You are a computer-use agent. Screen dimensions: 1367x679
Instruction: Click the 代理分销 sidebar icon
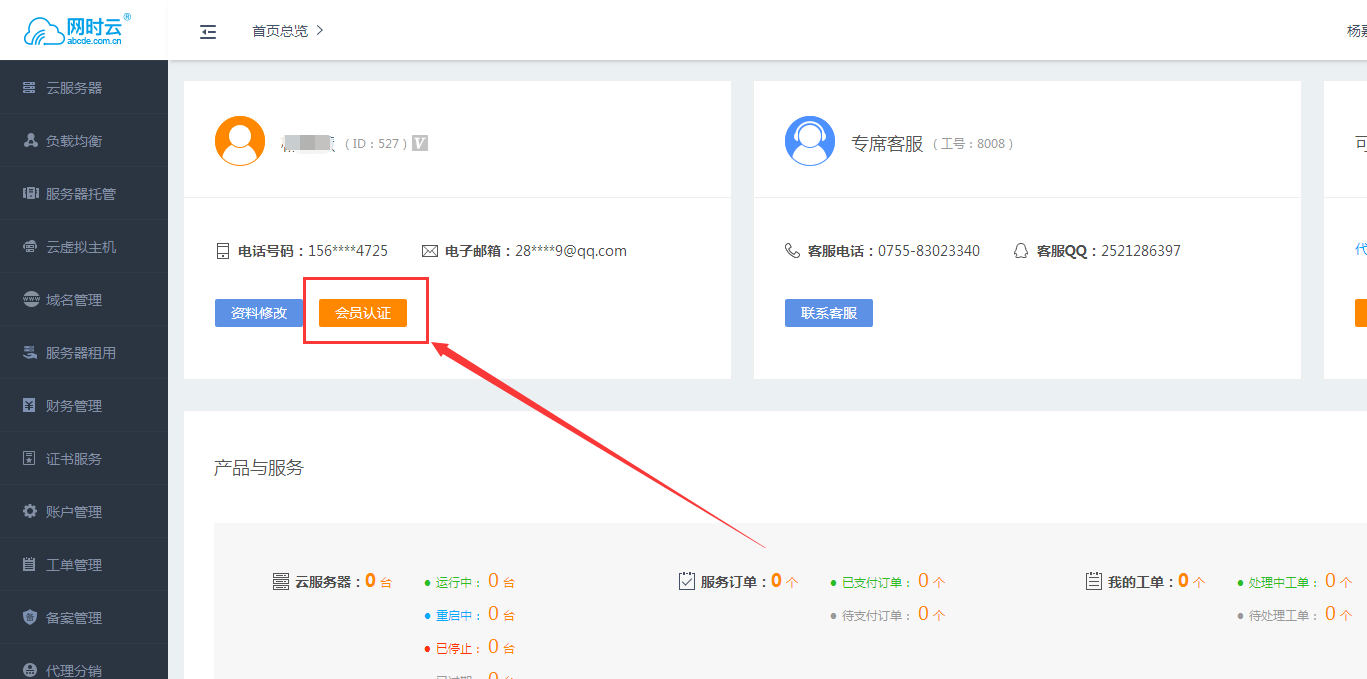coord(29,670)
